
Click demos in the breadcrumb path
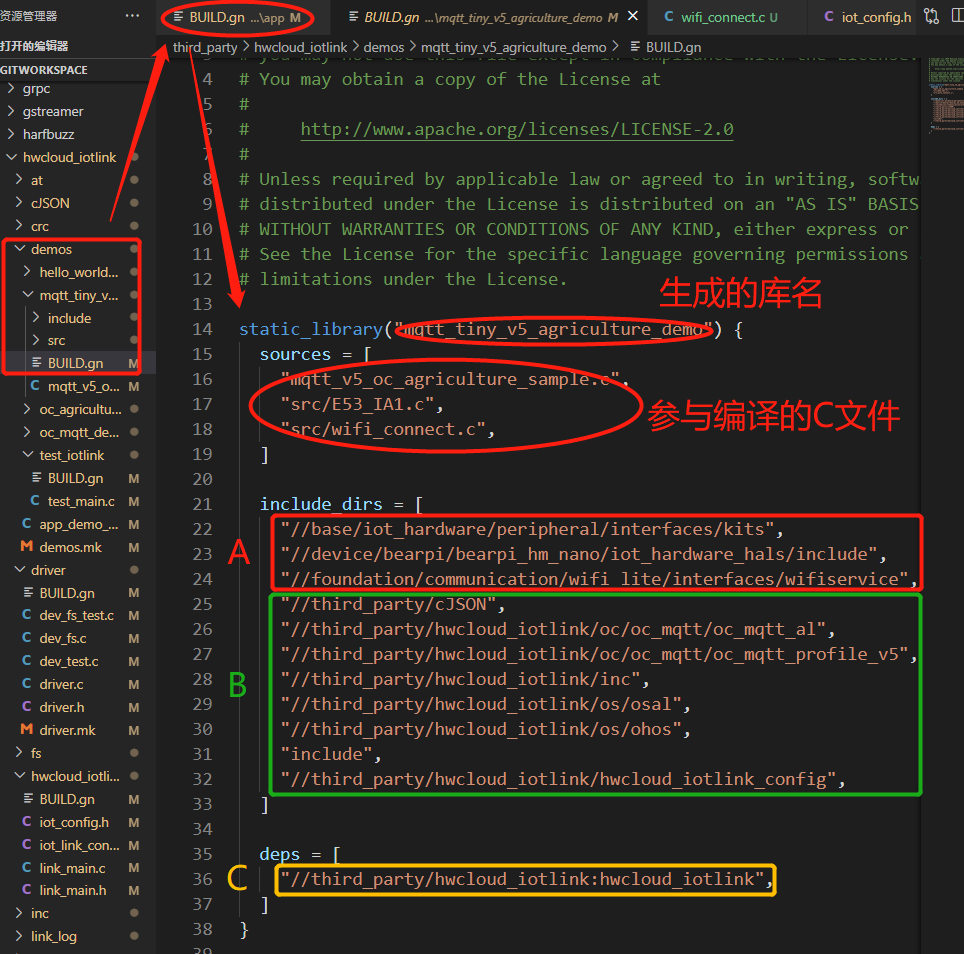click(384, 47)
